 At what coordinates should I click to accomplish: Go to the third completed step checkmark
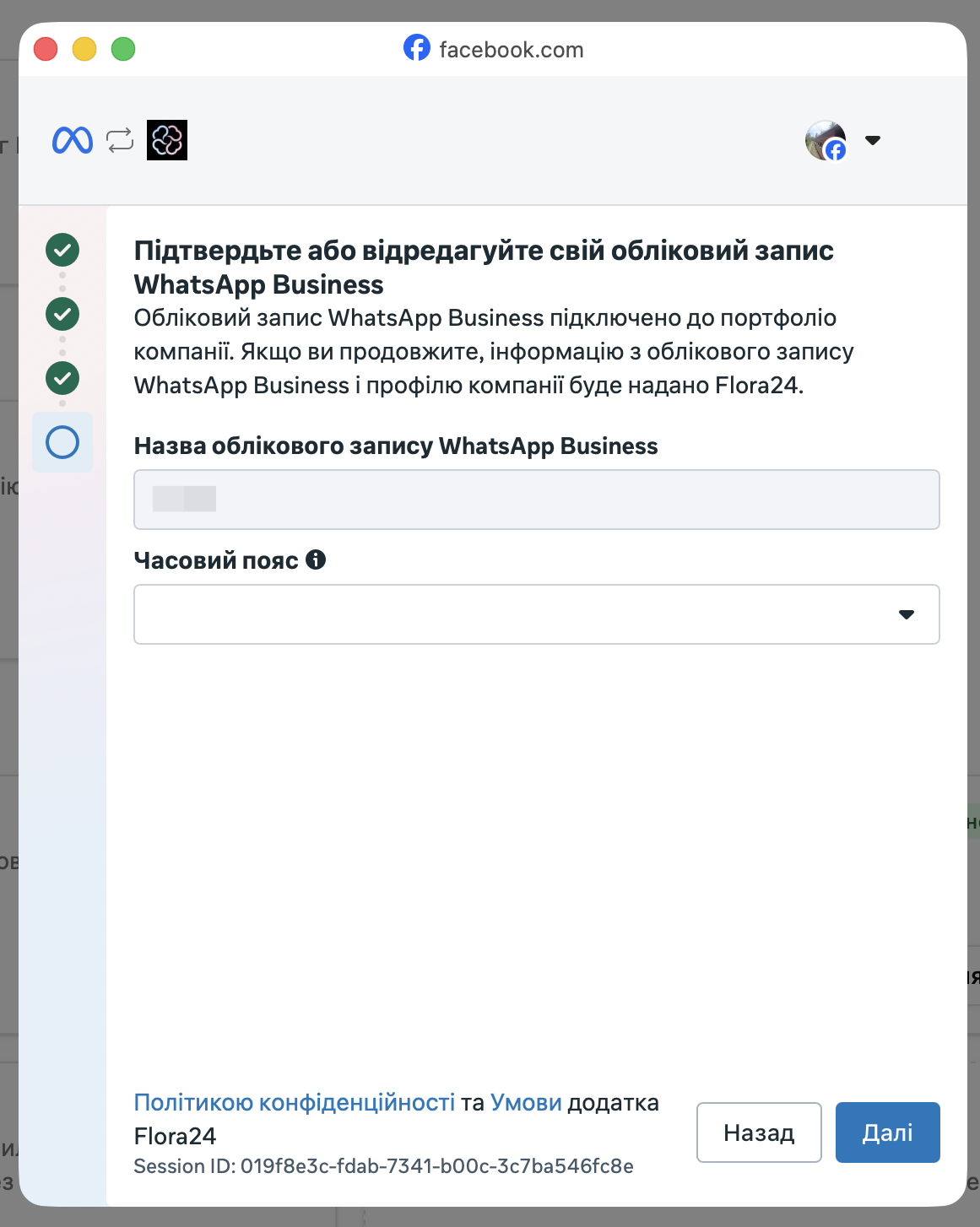click(62, 378)
